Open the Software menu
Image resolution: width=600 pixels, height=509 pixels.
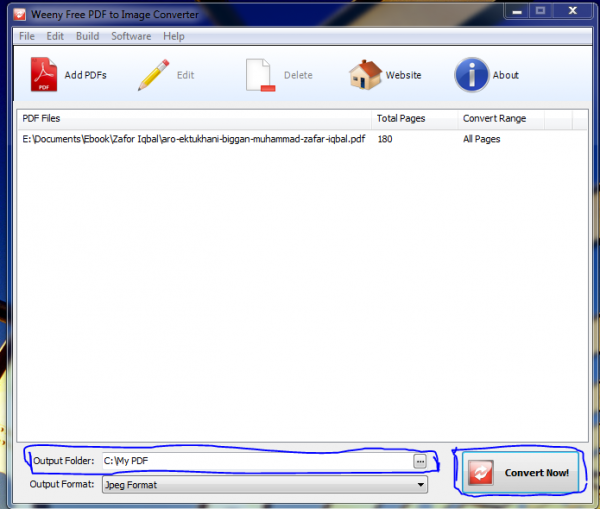point(131,36)
